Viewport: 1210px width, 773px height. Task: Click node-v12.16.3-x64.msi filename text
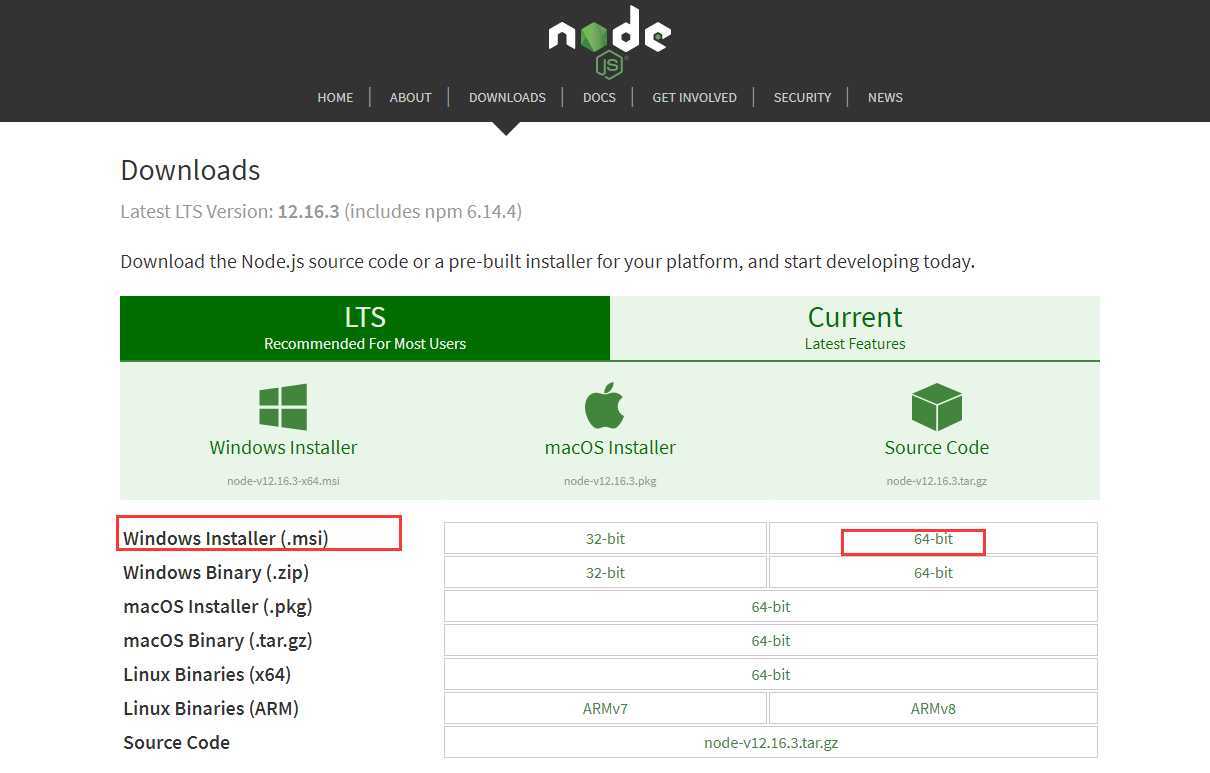coord(283,481)
